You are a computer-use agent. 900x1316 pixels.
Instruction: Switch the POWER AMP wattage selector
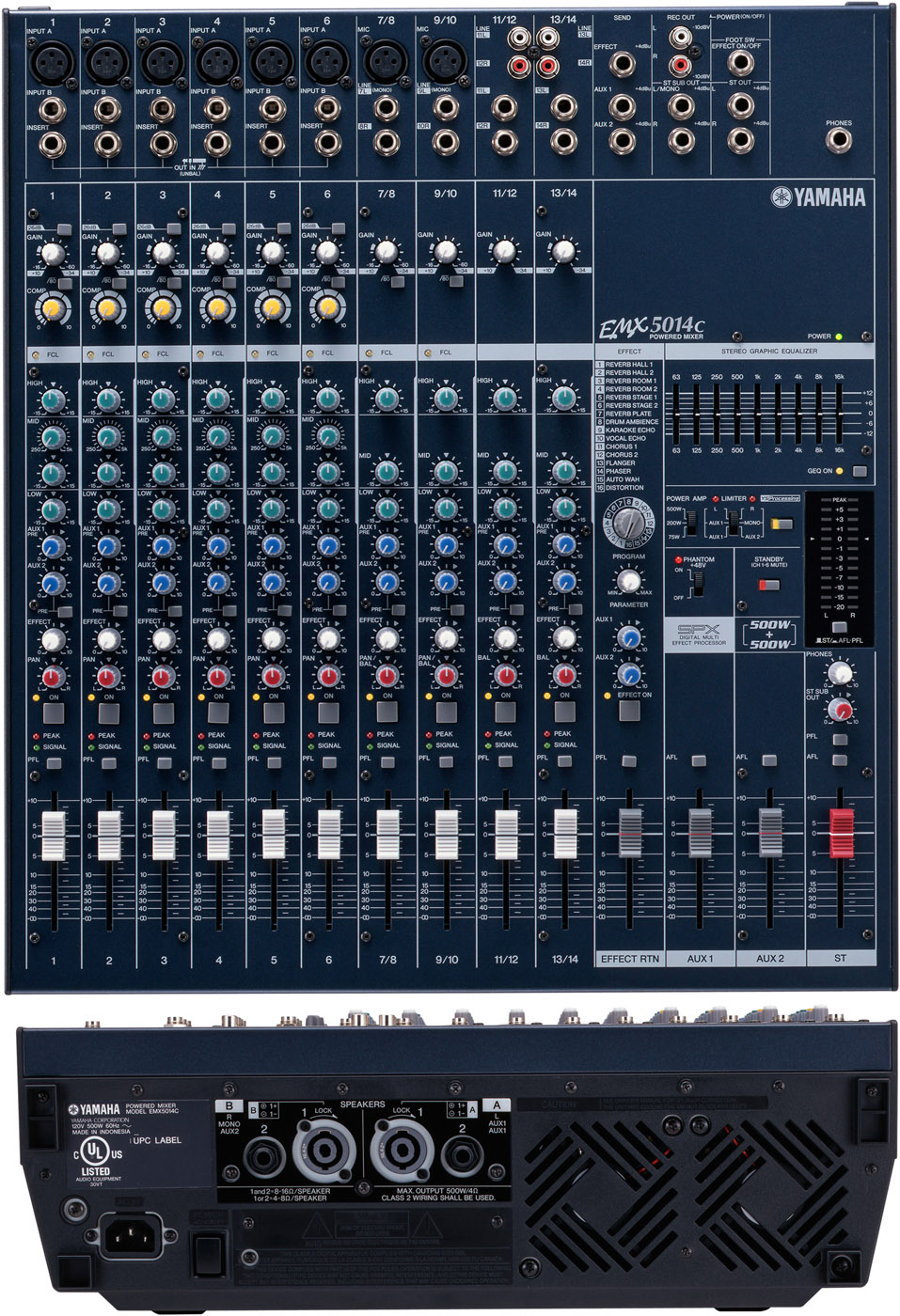click(x=691, y=523)
